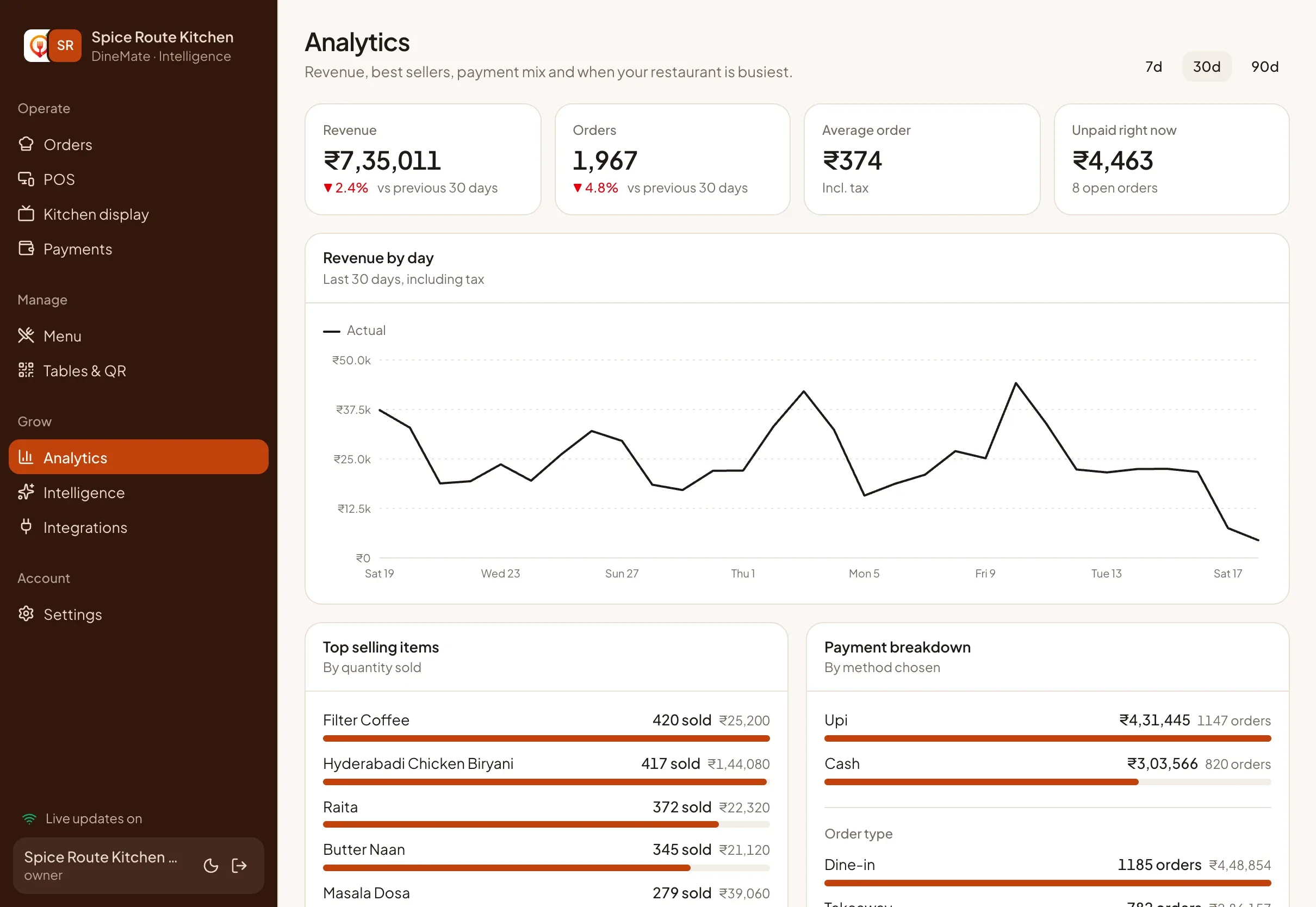
Task: Open the Kitchen display label
Action: pyautogui.click(x=96, y=214)
